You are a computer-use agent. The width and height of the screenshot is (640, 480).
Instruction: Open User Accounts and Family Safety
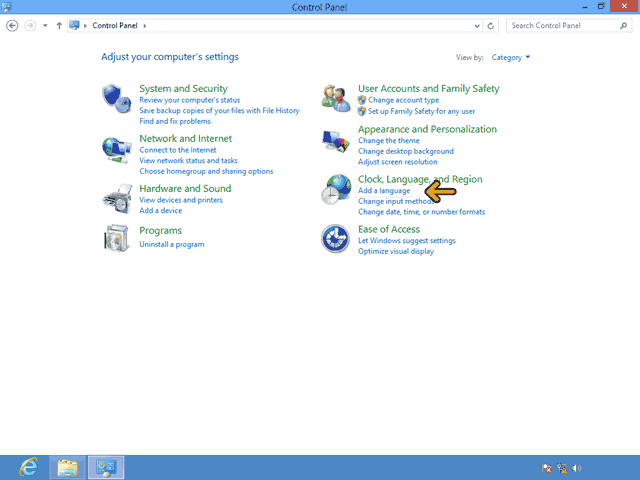(x=429, y=89)
